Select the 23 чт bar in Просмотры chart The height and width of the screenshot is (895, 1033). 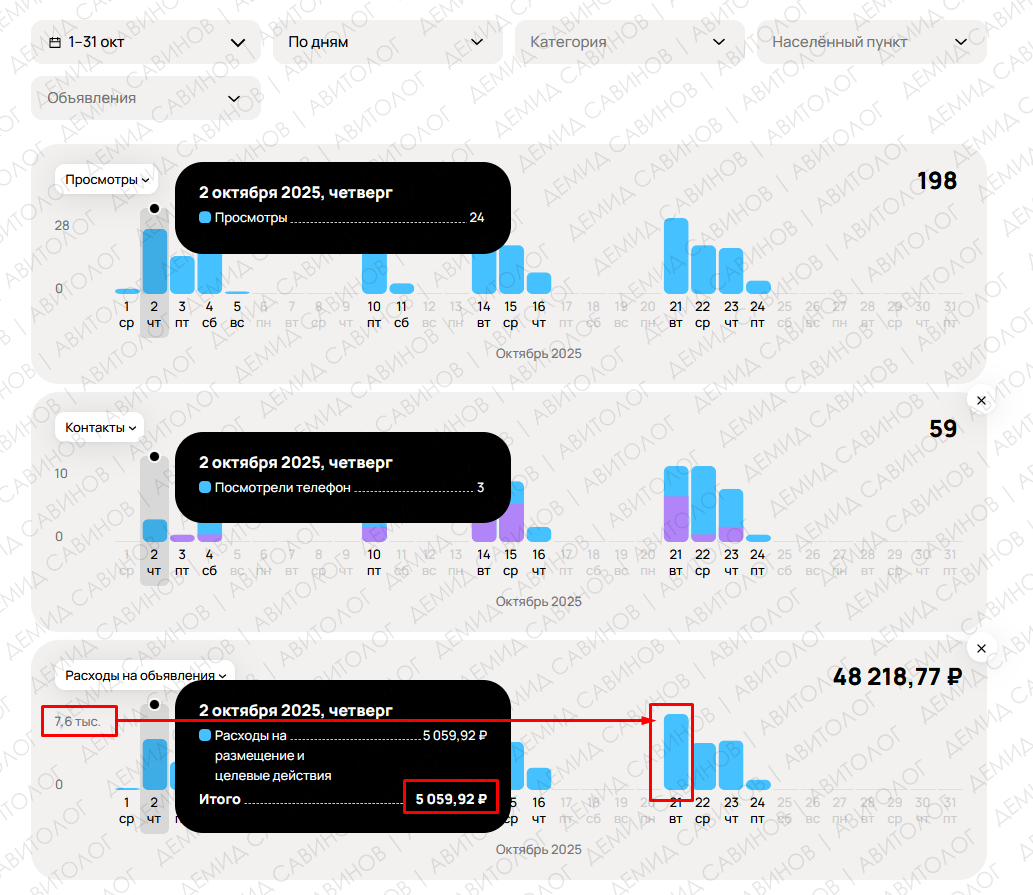pyautogui.click(x=731, y=271)
